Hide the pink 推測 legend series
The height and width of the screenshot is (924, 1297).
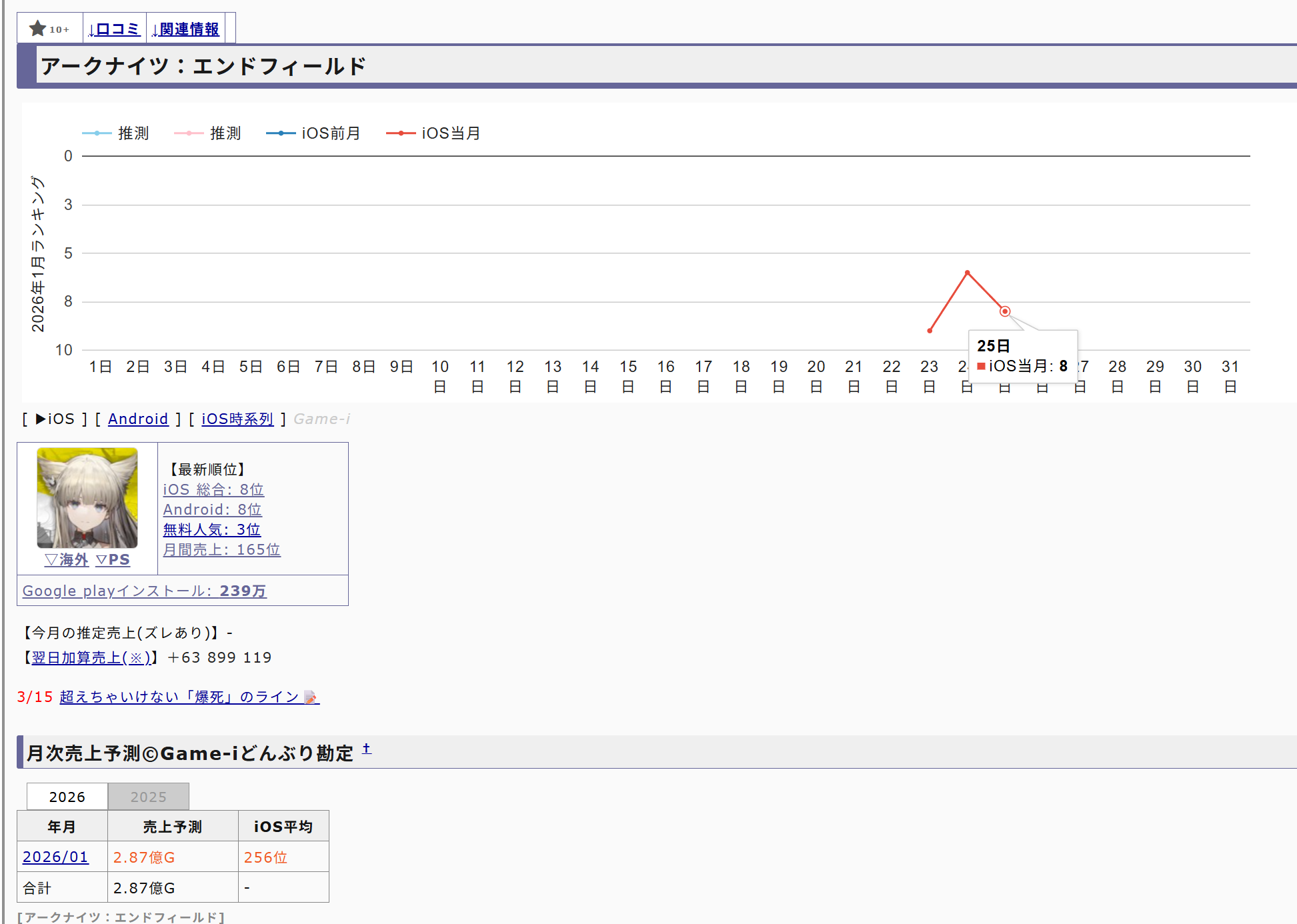208,133
